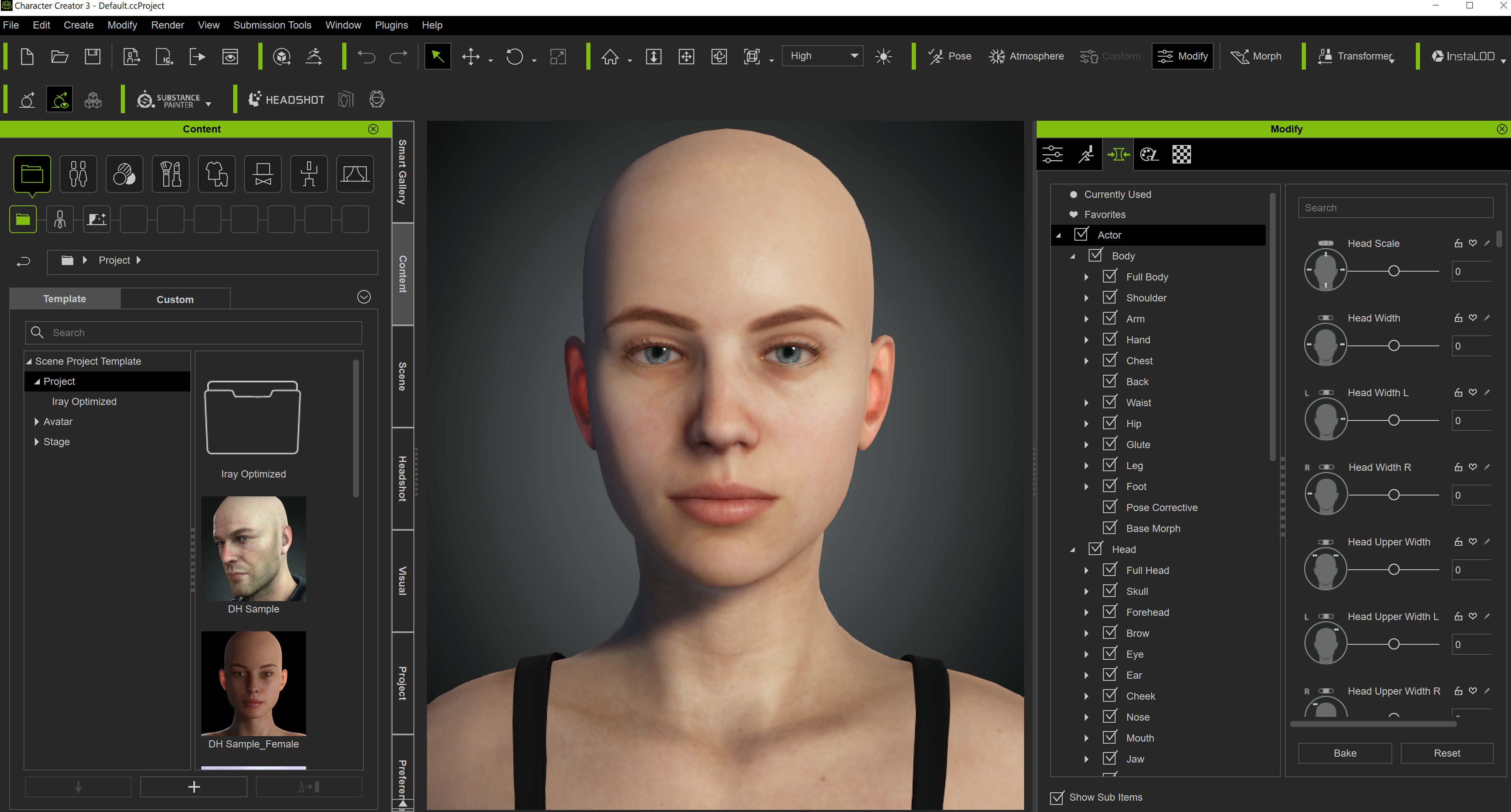Open a project with the folder icon
The image size is (1511, 812).
59,56
